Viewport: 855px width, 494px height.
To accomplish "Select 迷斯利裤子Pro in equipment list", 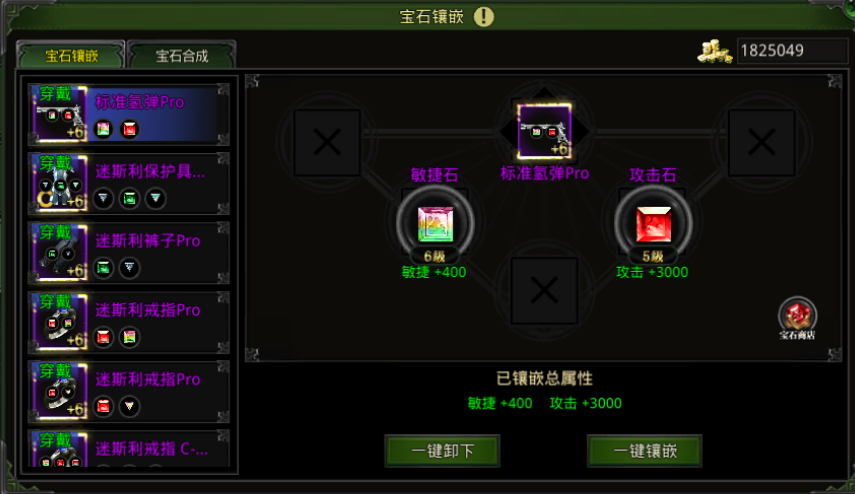I will tap(129, 253).
